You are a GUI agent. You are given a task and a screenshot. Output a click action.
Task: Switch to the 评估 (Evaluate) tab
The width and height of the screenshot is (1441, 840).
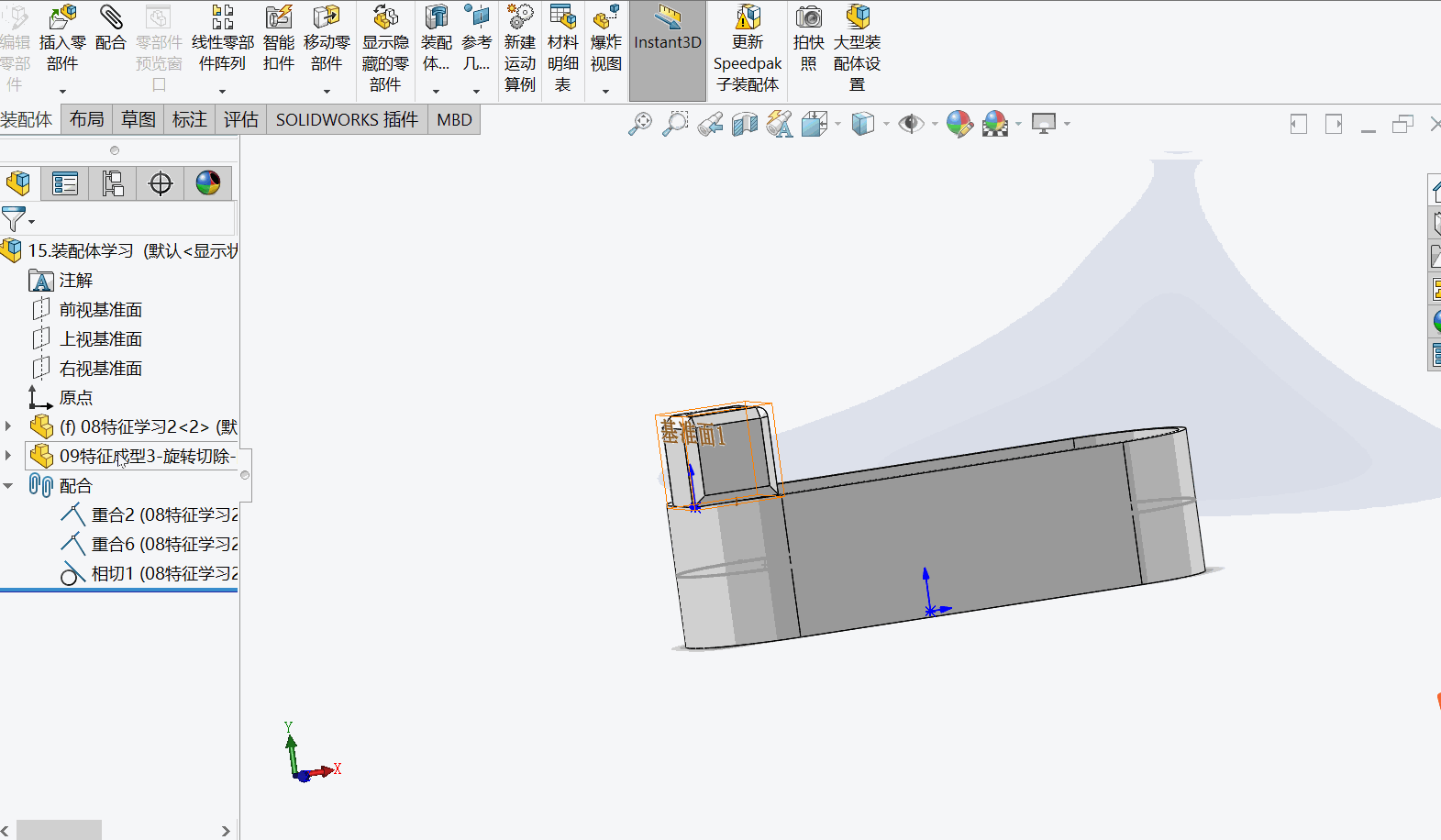(x=241, y=120)
